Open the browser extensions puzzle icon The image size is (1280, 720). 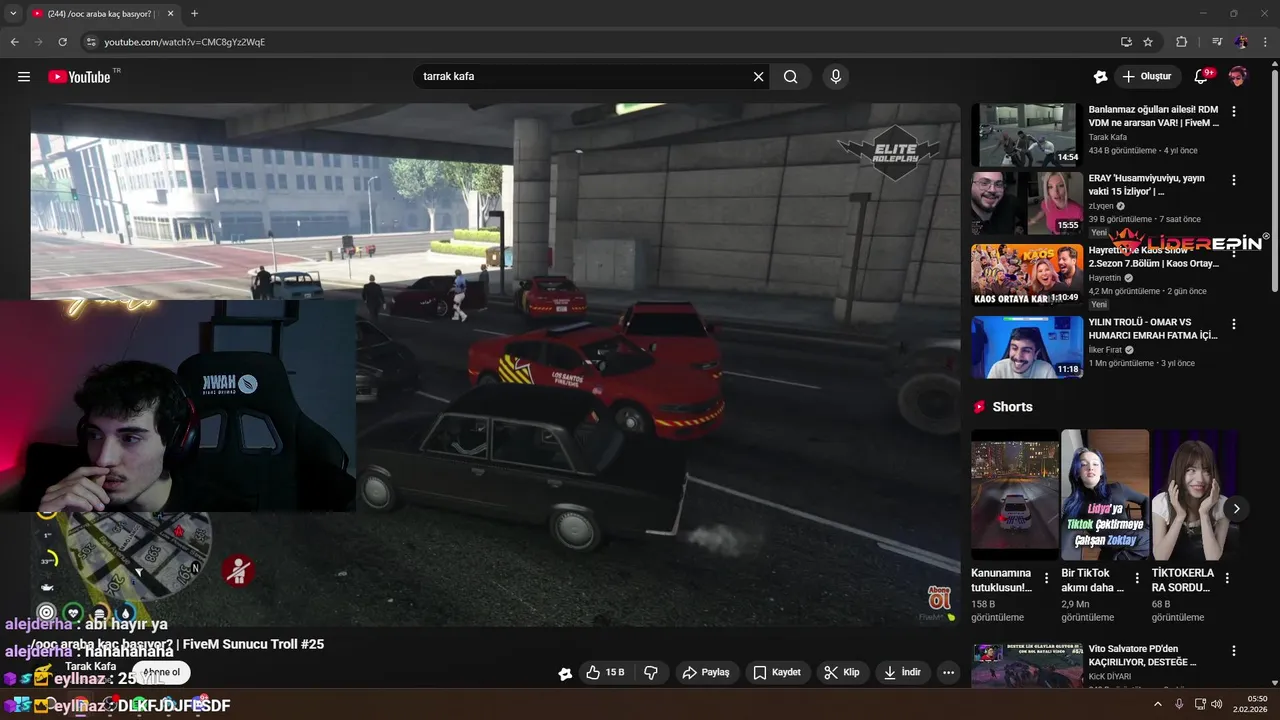pyautogui.click(x=1182, y=42)
